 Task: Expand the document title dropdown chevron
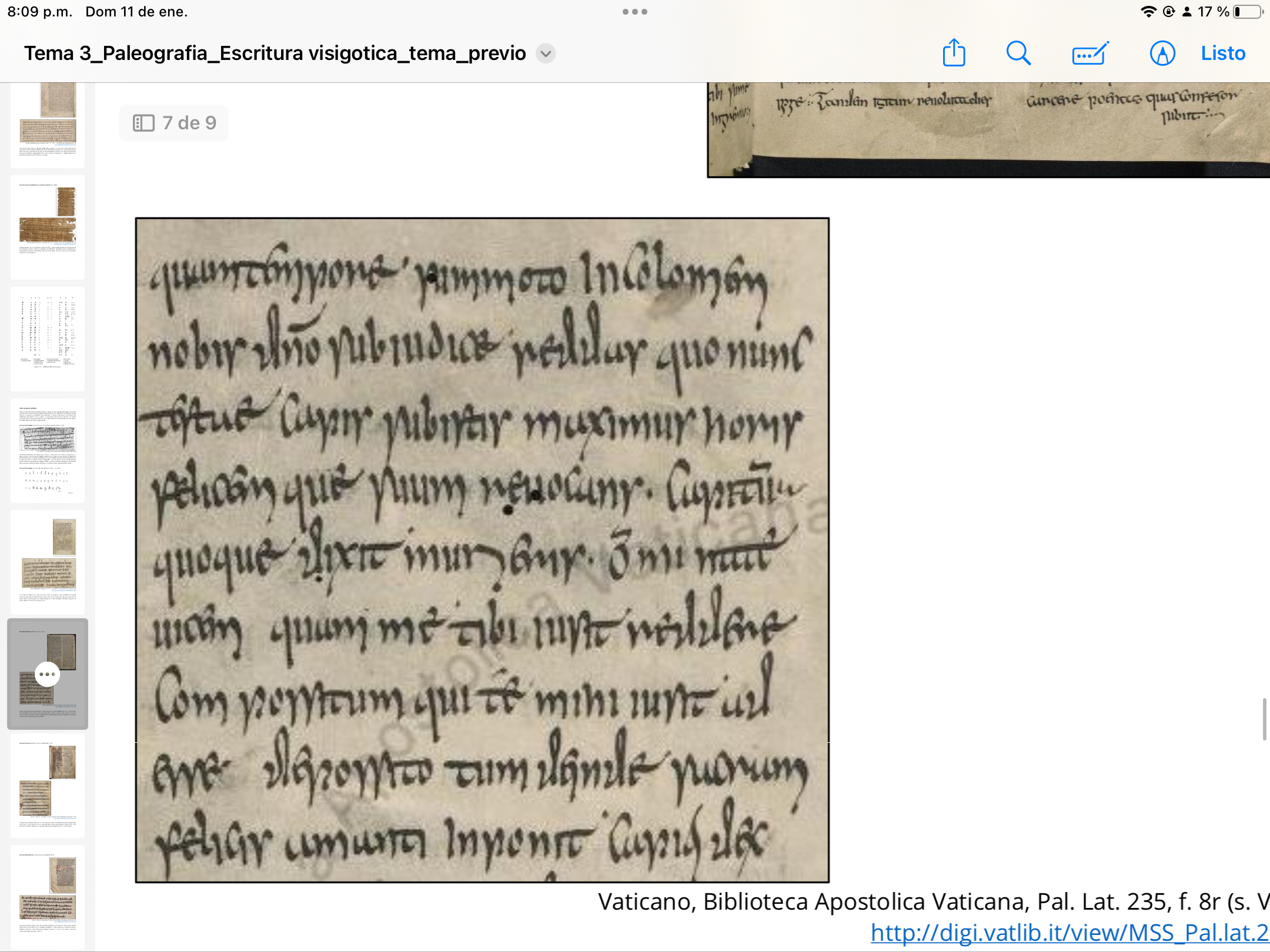pyautogui.click(x=546, y=53)
